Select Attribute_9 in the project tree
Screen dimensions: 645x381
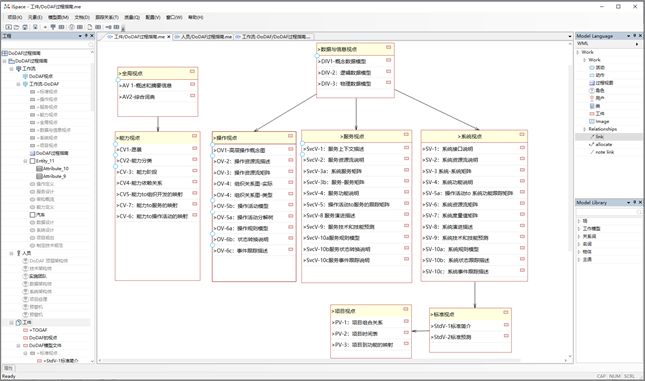pos(51,176)
